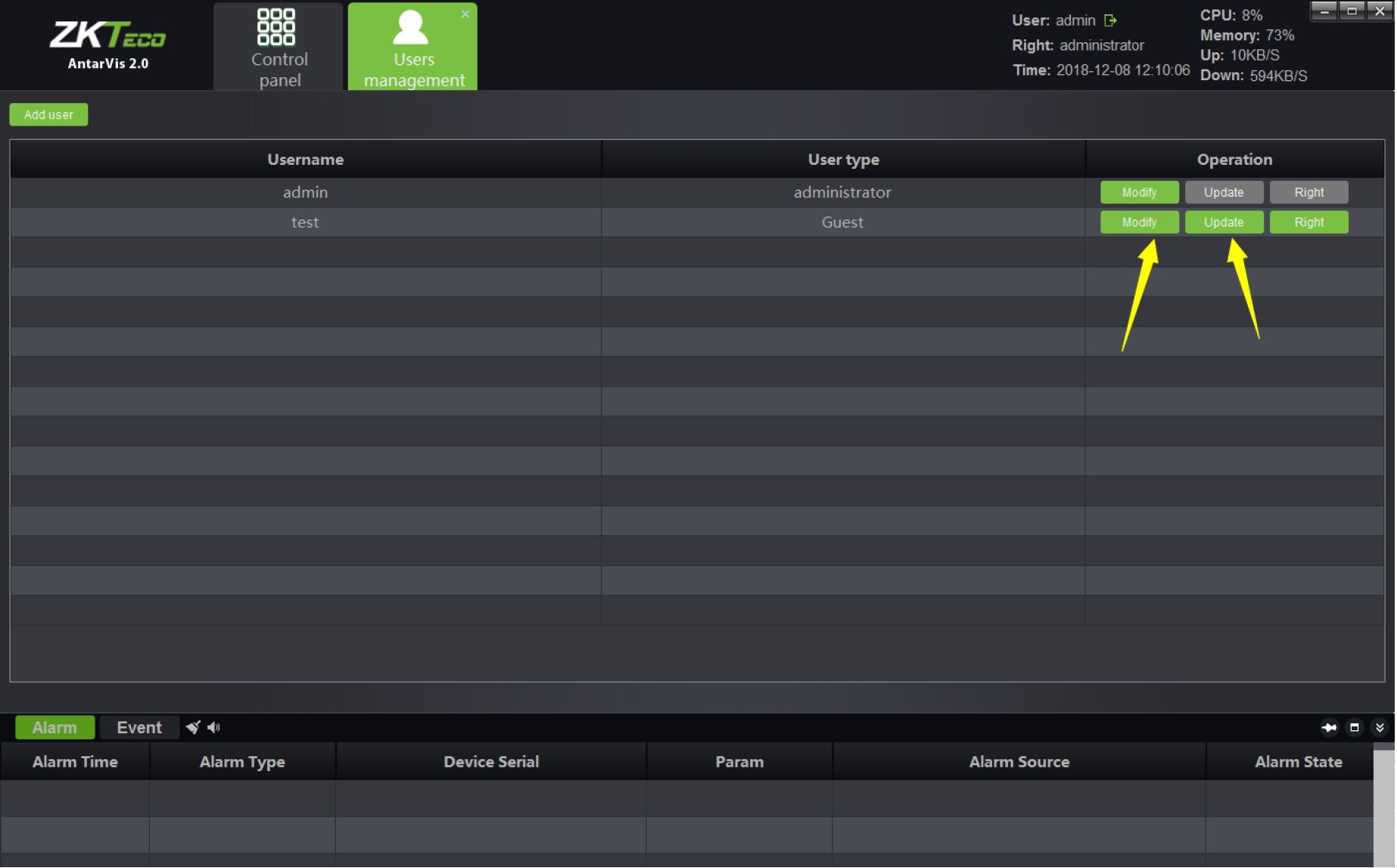Modify the admin user
The image size is (1397, 868).
click(x=1140, y=193)
